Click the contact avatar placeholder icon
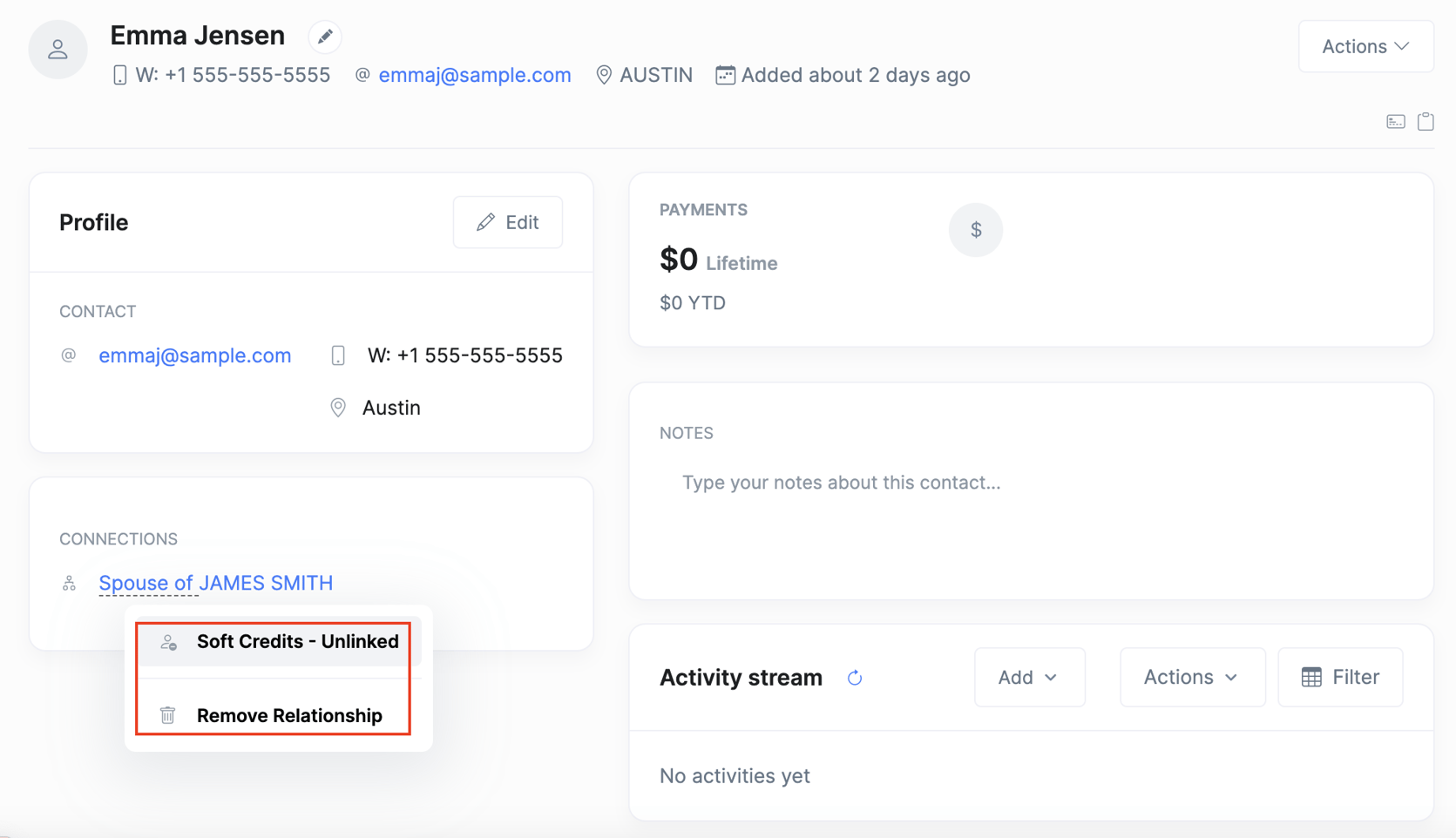Viewport: 1456px width, 838px height. point(58,50)
